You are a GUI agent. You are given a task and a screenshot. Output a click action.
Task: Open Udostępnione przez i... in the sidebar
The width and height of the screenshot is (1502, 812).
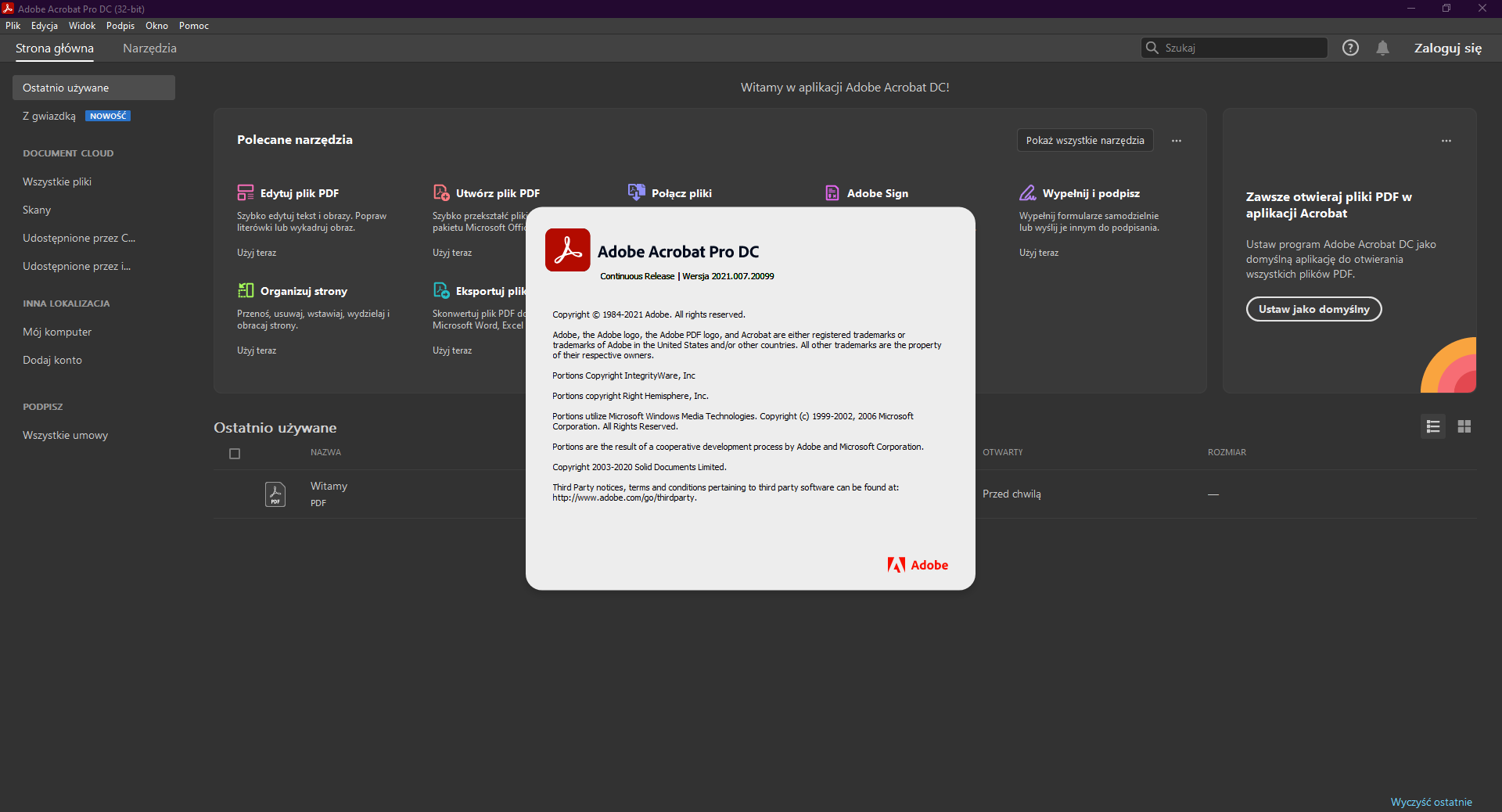(77, 266)
